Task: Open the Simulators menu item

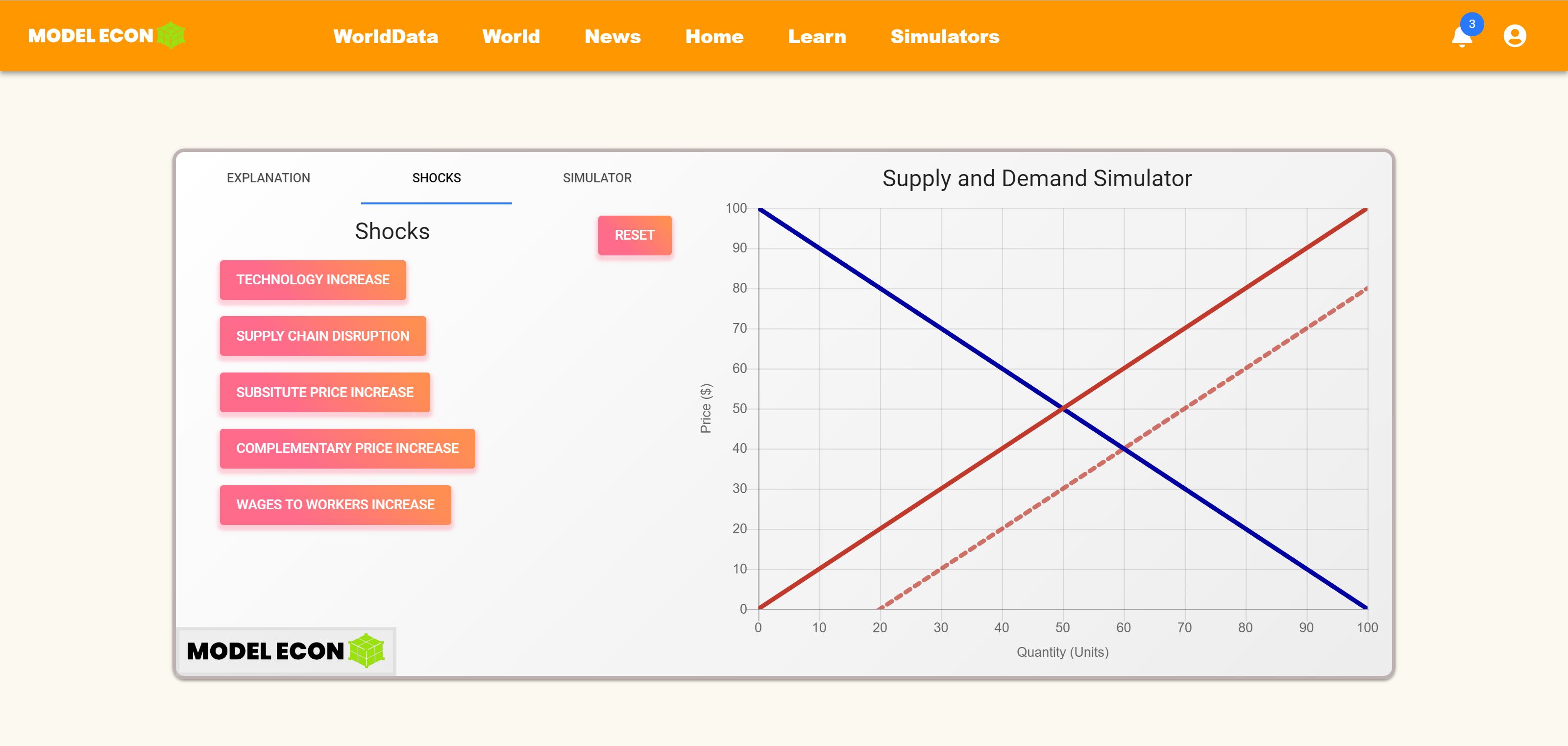Action: pyautogui.click(x=945, y=37)
